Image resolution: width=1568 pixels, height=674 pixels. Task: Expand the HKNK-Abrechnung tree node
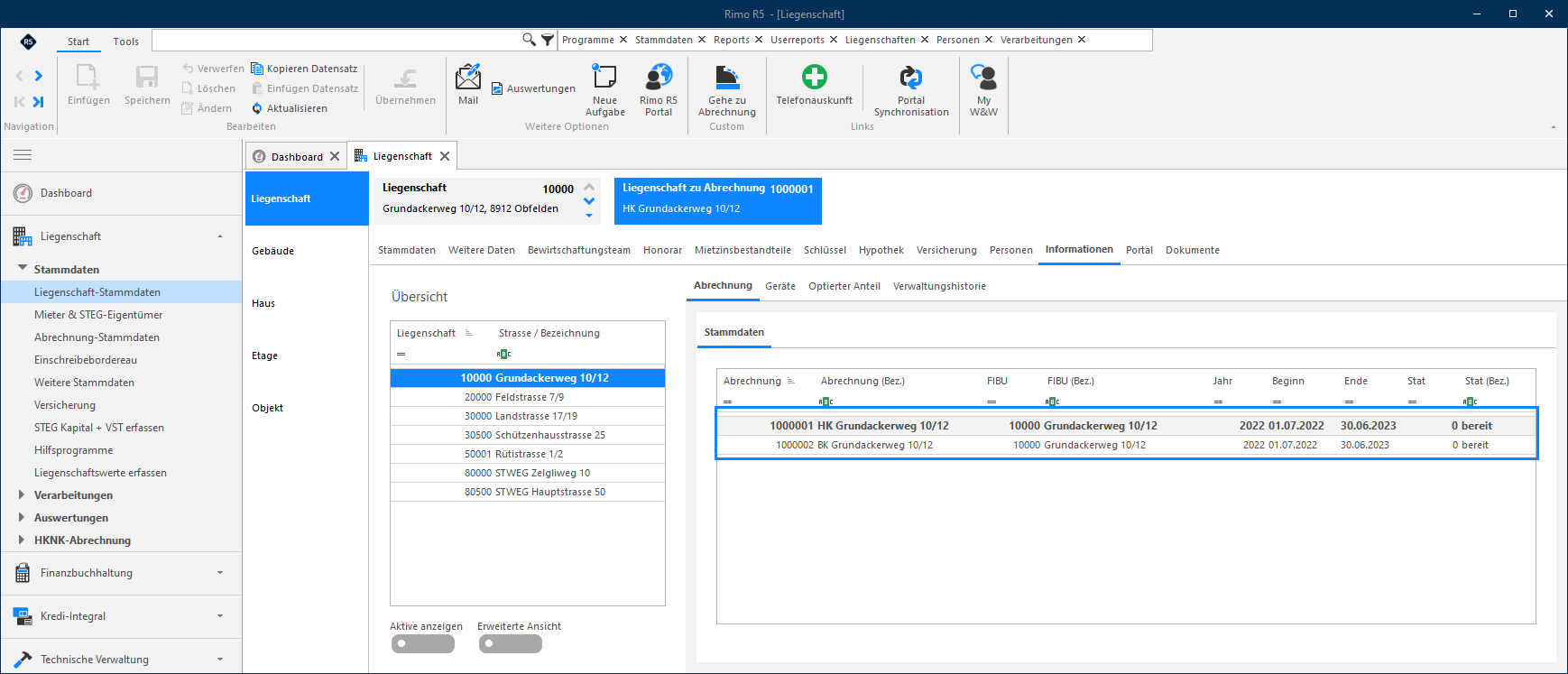coord(22,540)
